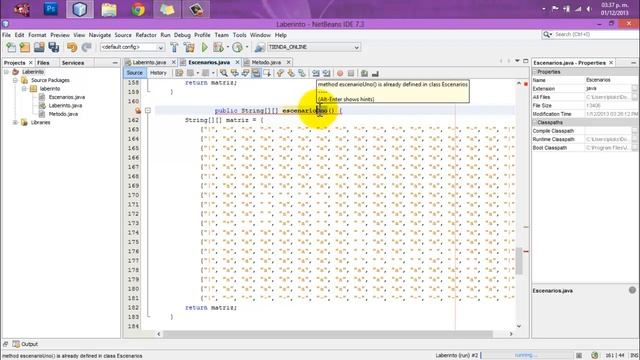640x360 pixels.
Task: Click the Next Bookmark editor icon
Action: pyautogui.click(x=291, y=73)
